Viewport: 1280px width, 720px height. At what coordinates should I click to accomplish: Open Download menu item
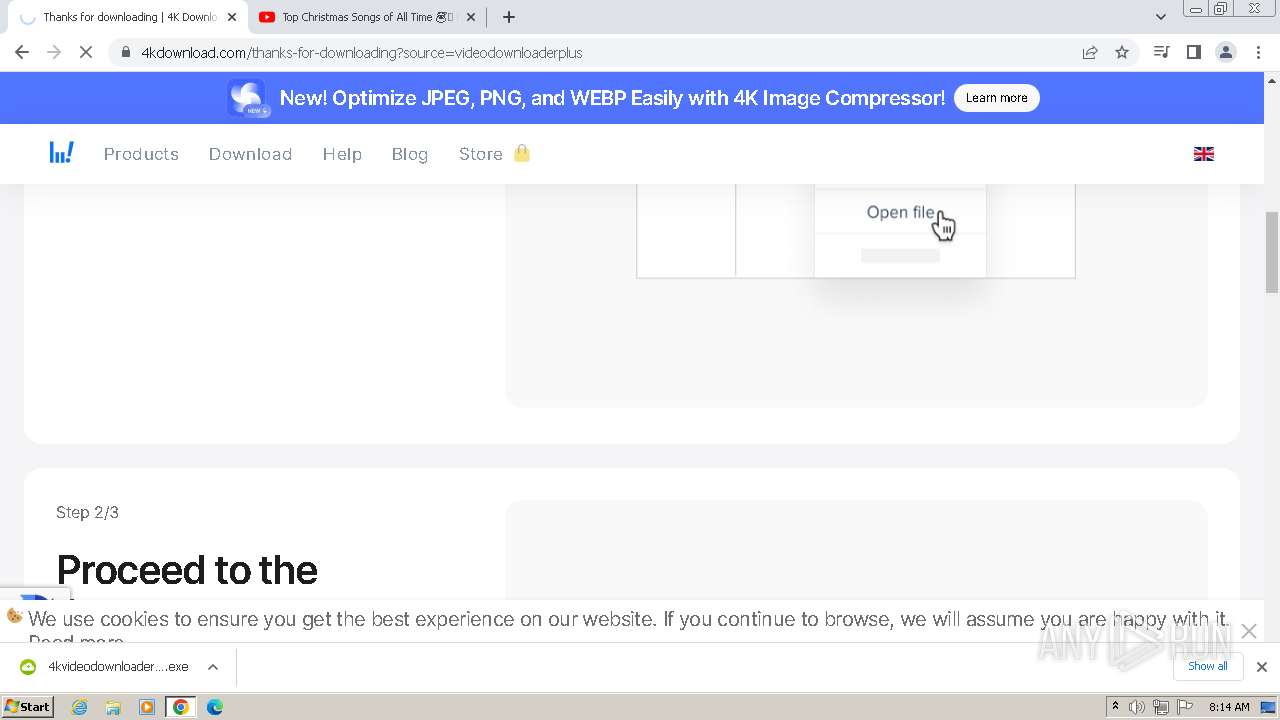pyautogui.click(x=250, y=154)
